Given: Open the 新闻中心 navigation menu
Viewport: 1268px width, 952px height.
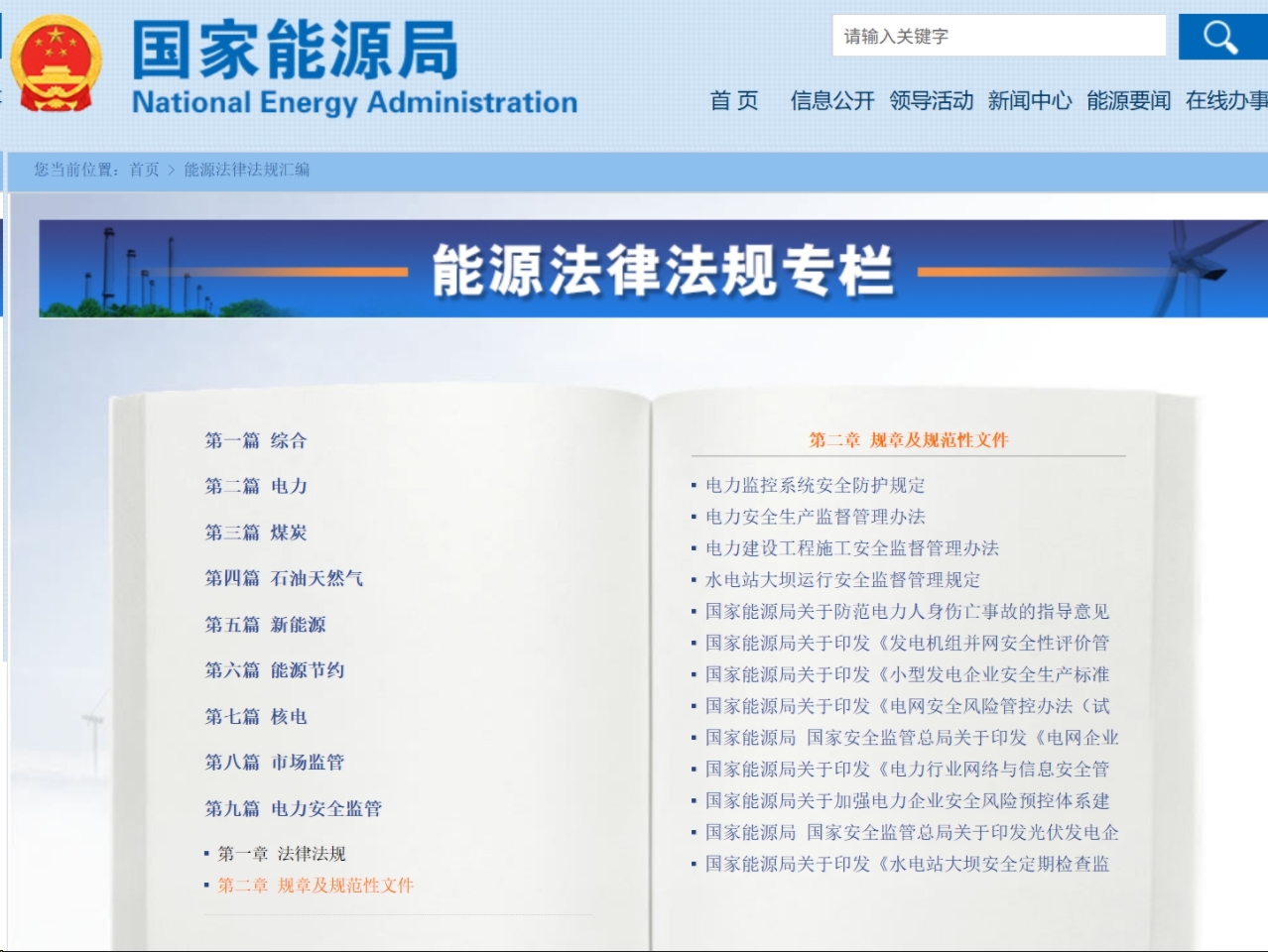Looking at the screenshot, I should click(1030, 100).
